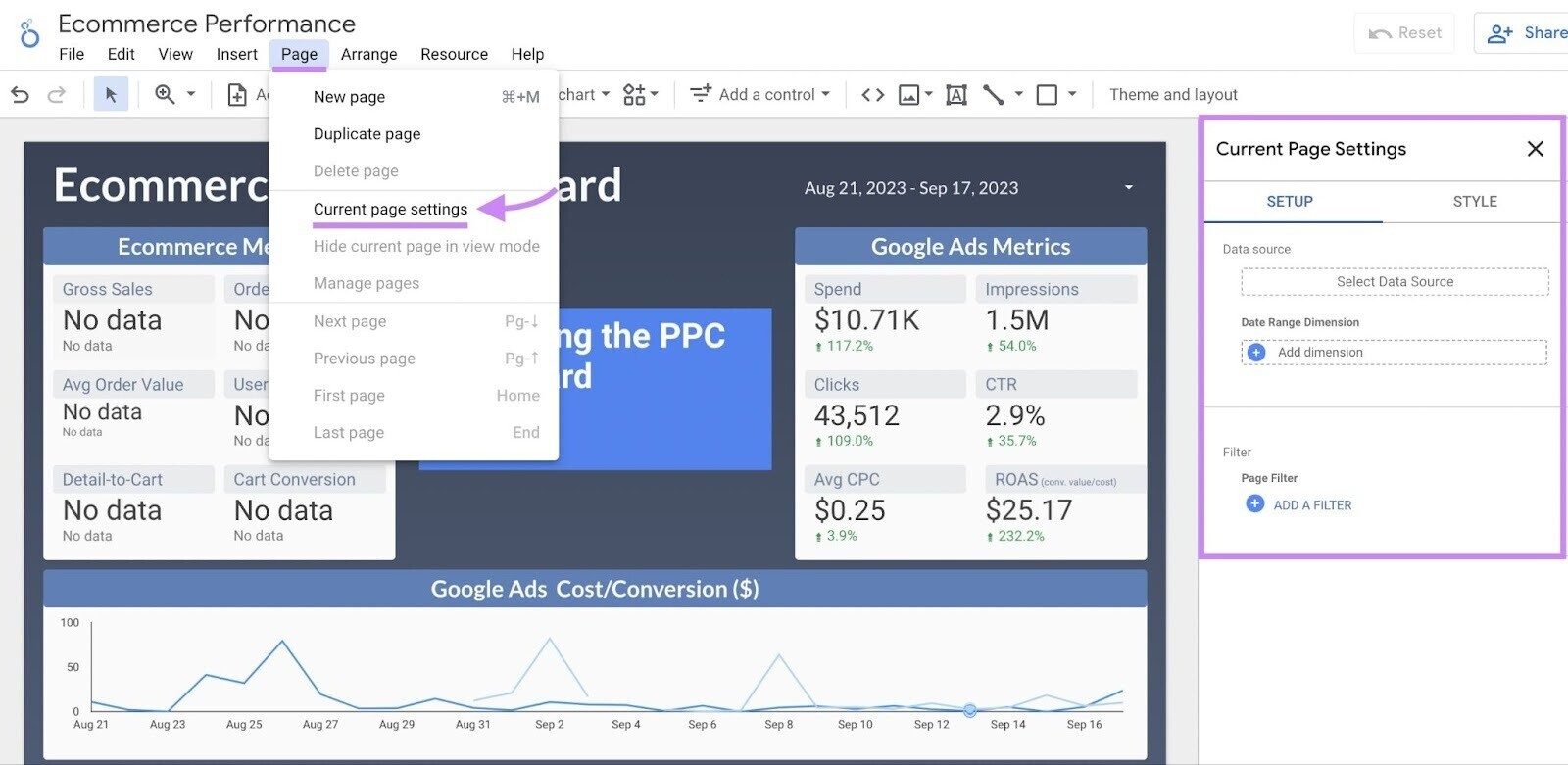
Task: Choose Current page settings menu entry
Action: pyautogui.click(x=390, y=210)
